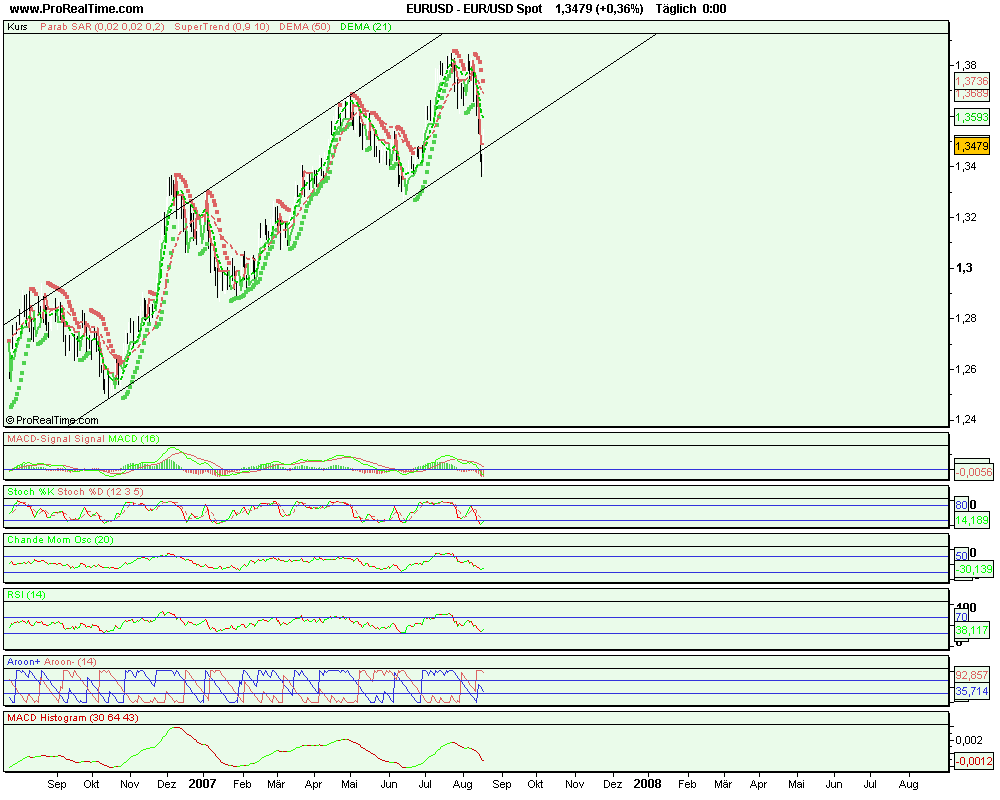Click the DEMA (21) legend label
The width and height of the screenshot is (1000, 800).
click(365, 27)
